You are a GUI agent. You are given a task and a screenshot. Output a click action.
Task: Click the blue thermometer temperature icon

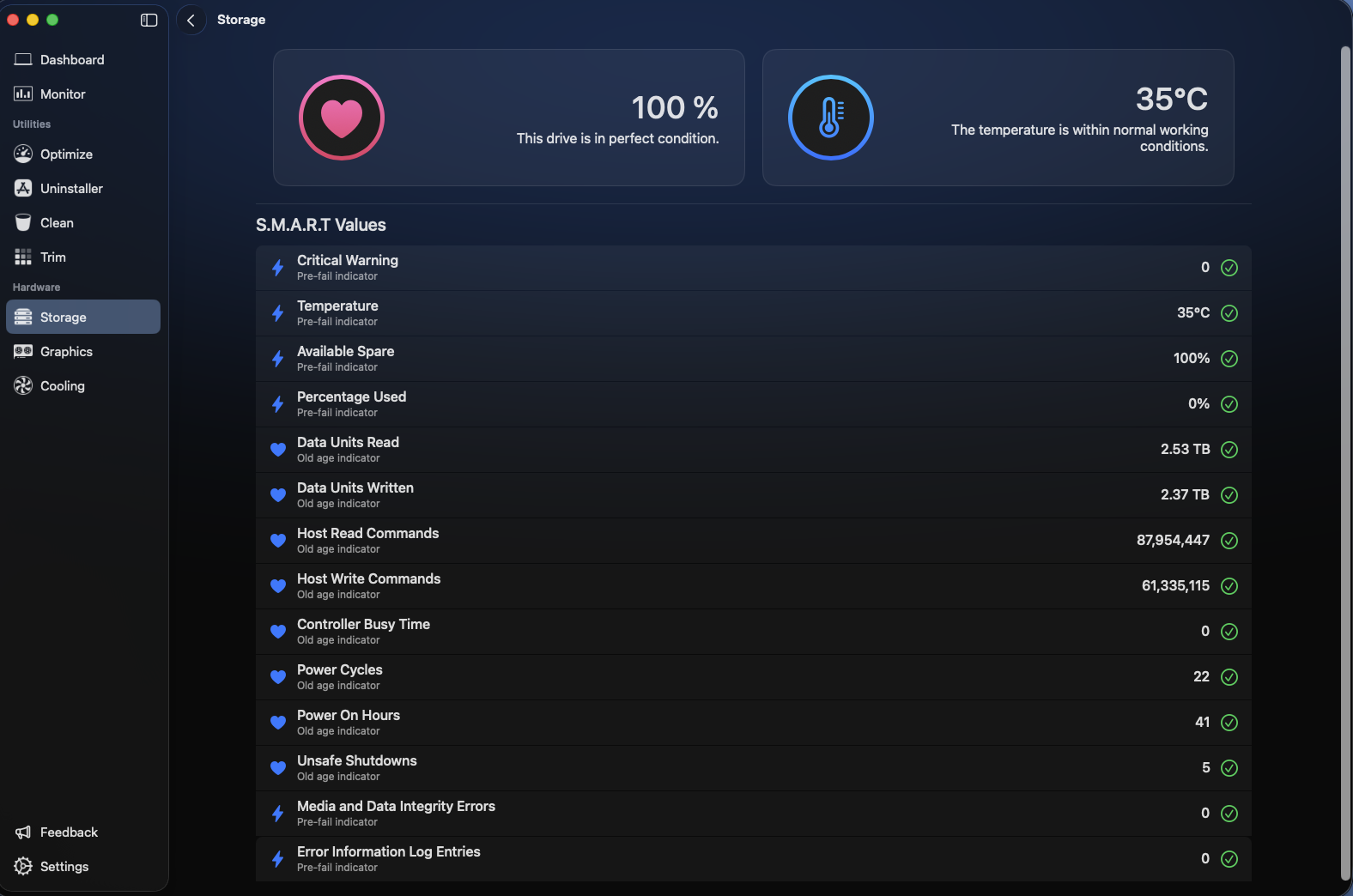pyautogui.click(x=831, y=118)
